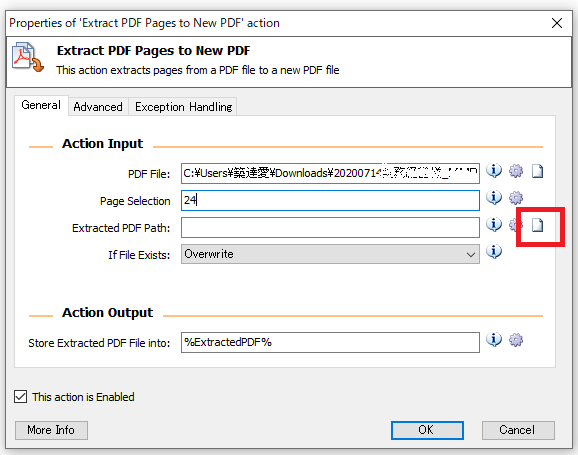578x455 pixels.
Task: Open More Info button
Action: pos(51,430)
